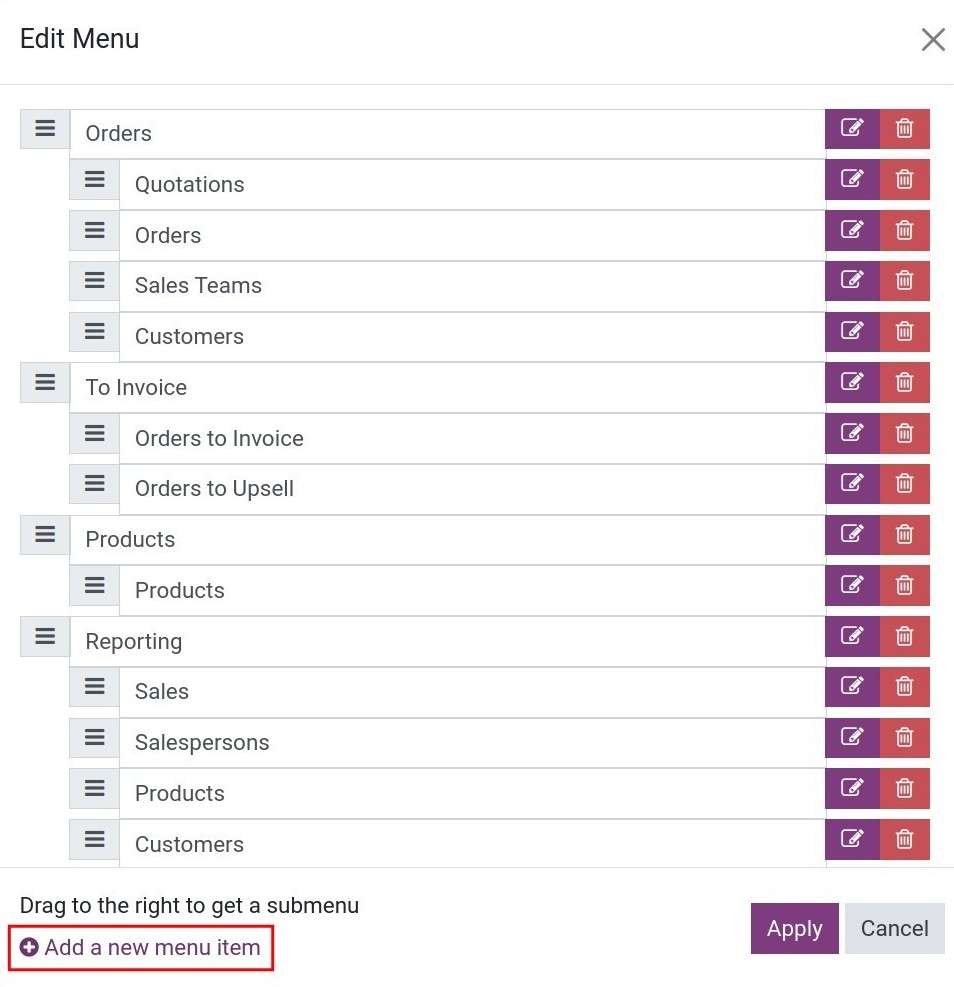Click the edit icon for To Invoice
The width and height of the screenshot is (954, 987).
coord(852,382)
